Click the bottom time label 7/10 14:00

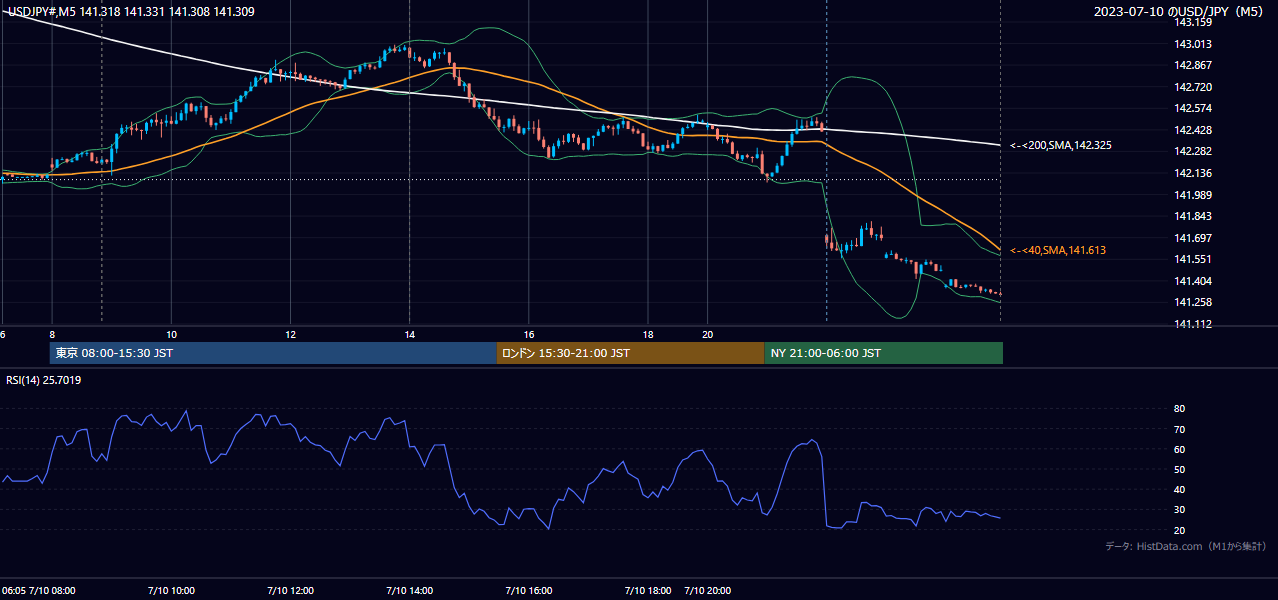tap(408, 591)
